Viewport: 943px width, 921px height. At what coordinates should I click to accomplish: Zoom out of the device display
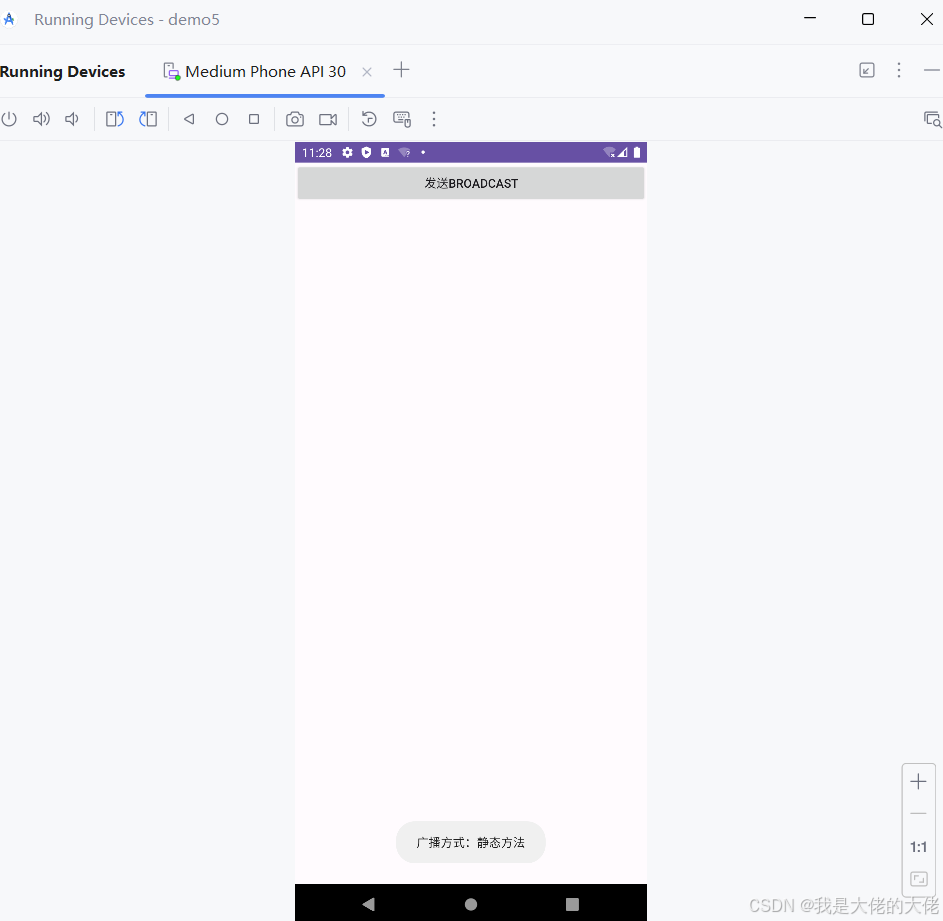918,813
